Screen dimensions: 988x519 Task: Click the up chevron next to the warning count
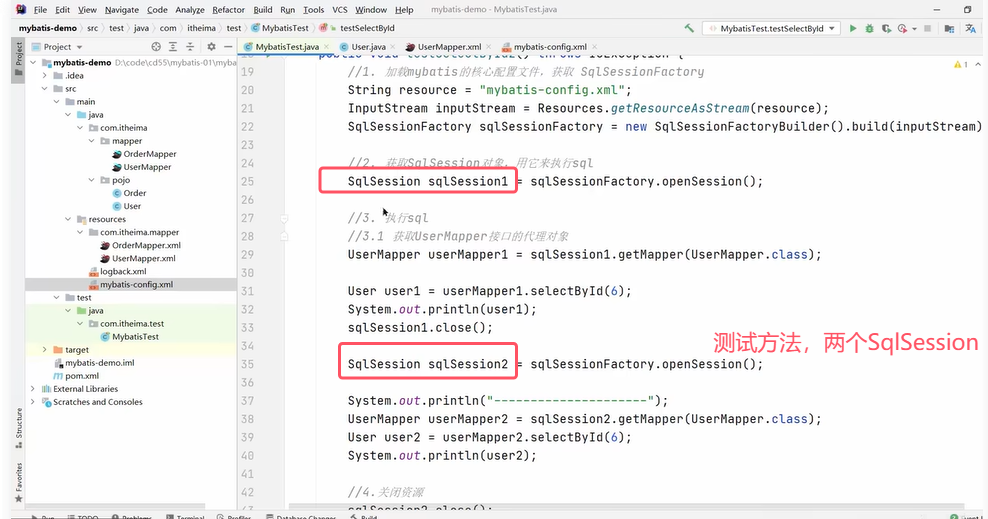tap(977, 64)
